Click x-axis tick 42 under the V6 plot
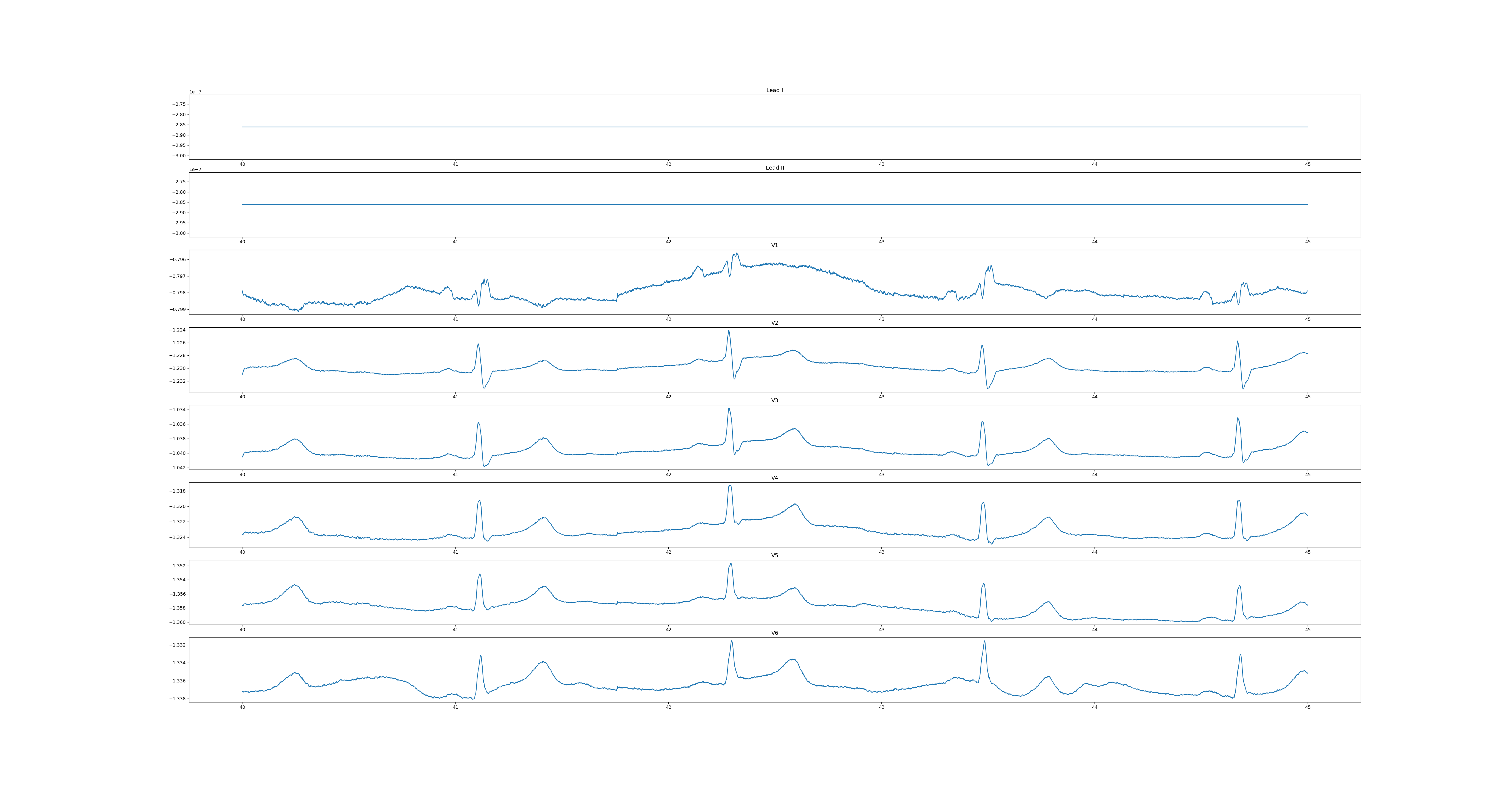Viewport: 1512px width, 789px height. pos(668,707)
